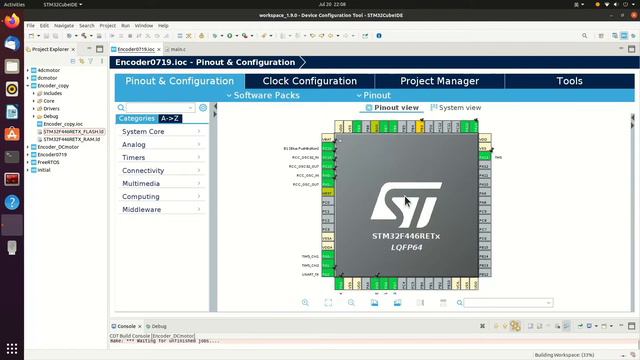Select Drivers folder in tree
Image resolution: width=640 pixels, height=360 pixels.
pyautogui.click(x=51, y=109)
